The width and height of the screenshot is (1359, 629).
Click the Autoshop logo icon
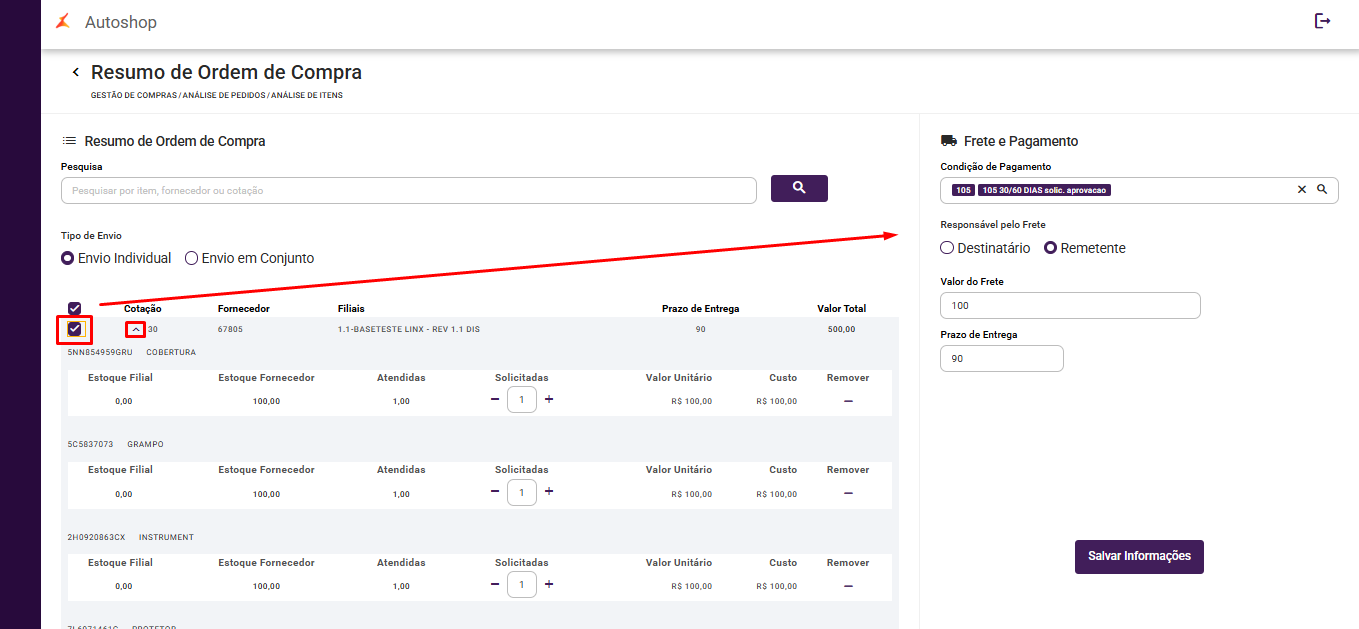coord(63,22)
